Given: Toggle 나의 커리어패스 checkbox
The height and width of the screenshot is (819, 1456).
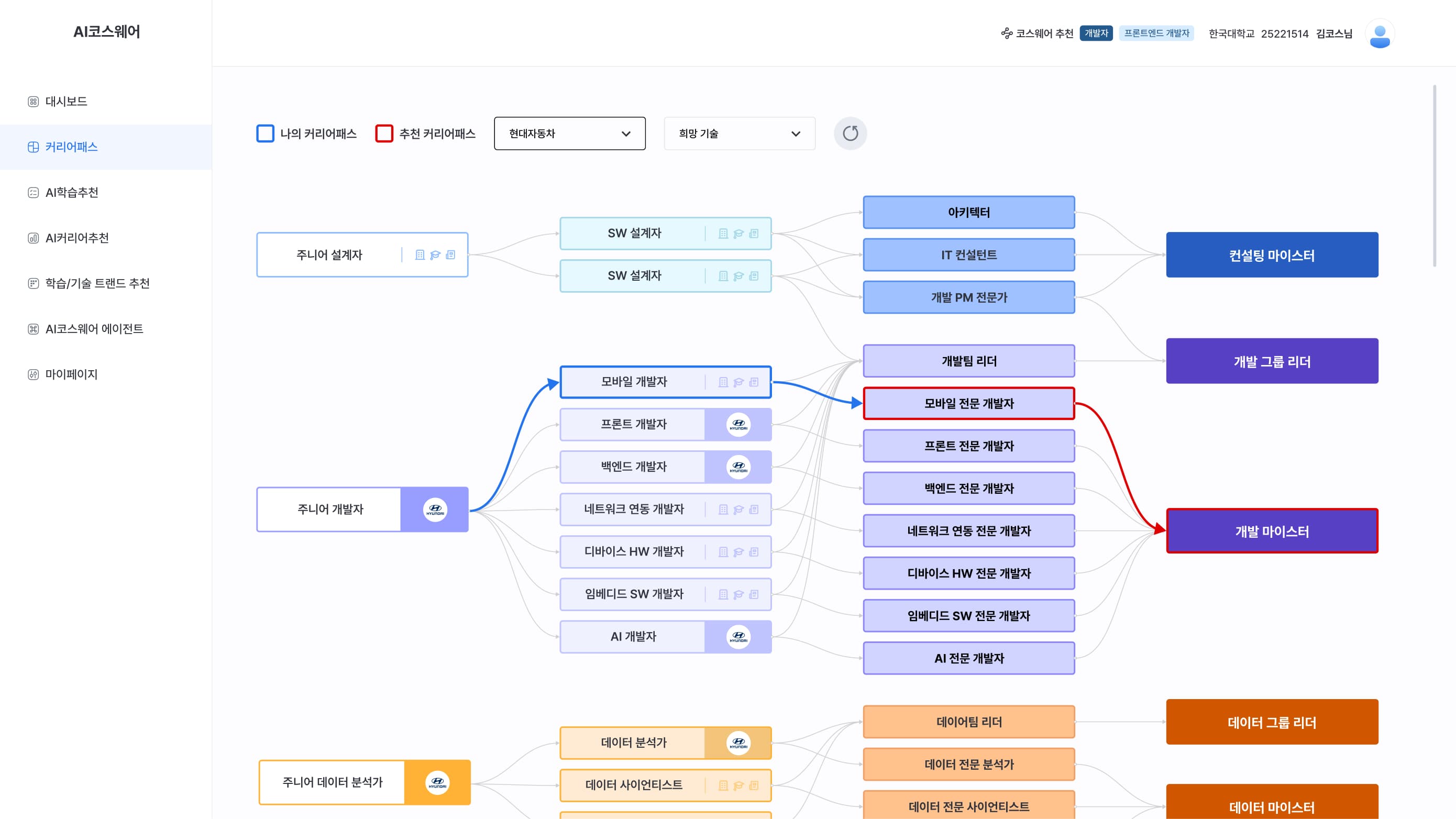Looking at the screenshot, I should tap(265, 134).
